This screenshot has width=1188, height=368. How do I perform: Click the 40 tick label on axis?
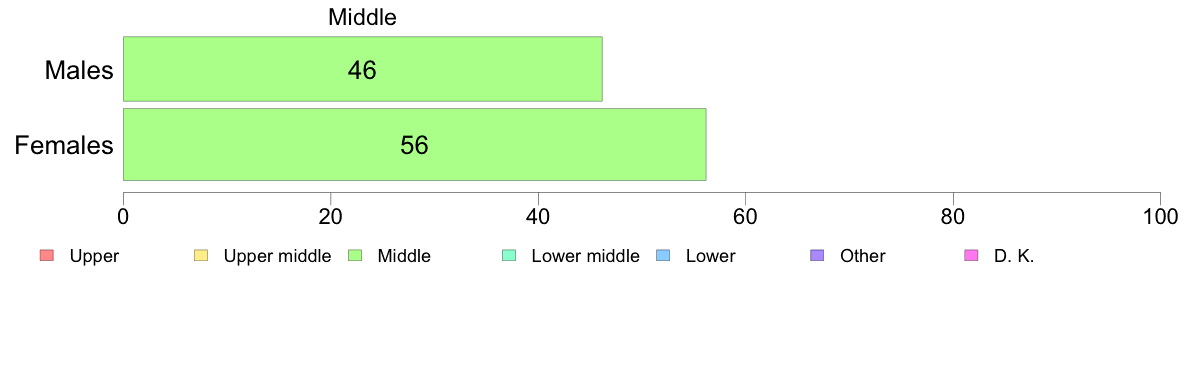(538, 216)
